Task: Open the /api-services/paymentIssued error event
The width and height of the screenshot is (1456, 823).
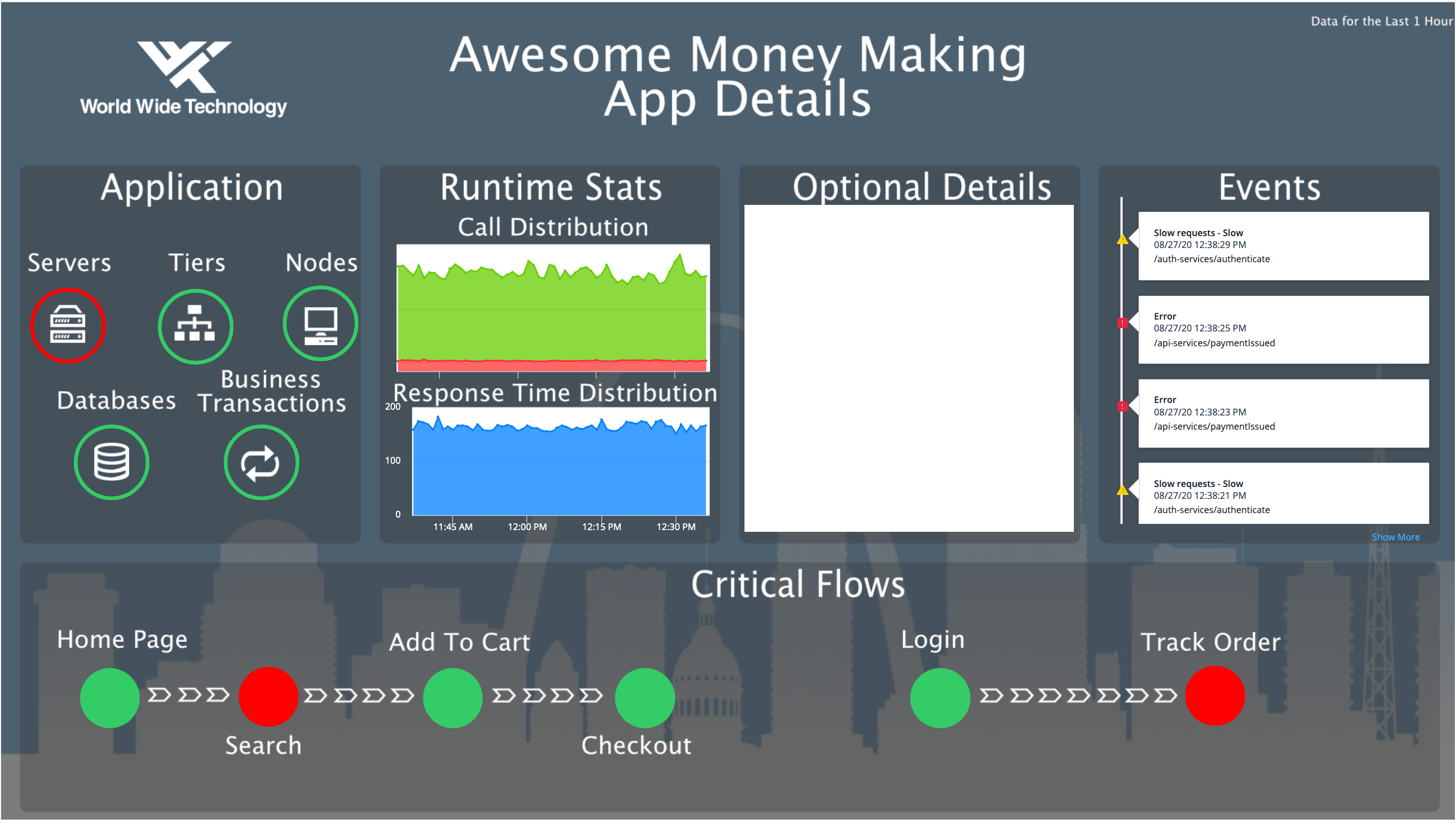Action: pyautogui.click(x=1283, y=329)
